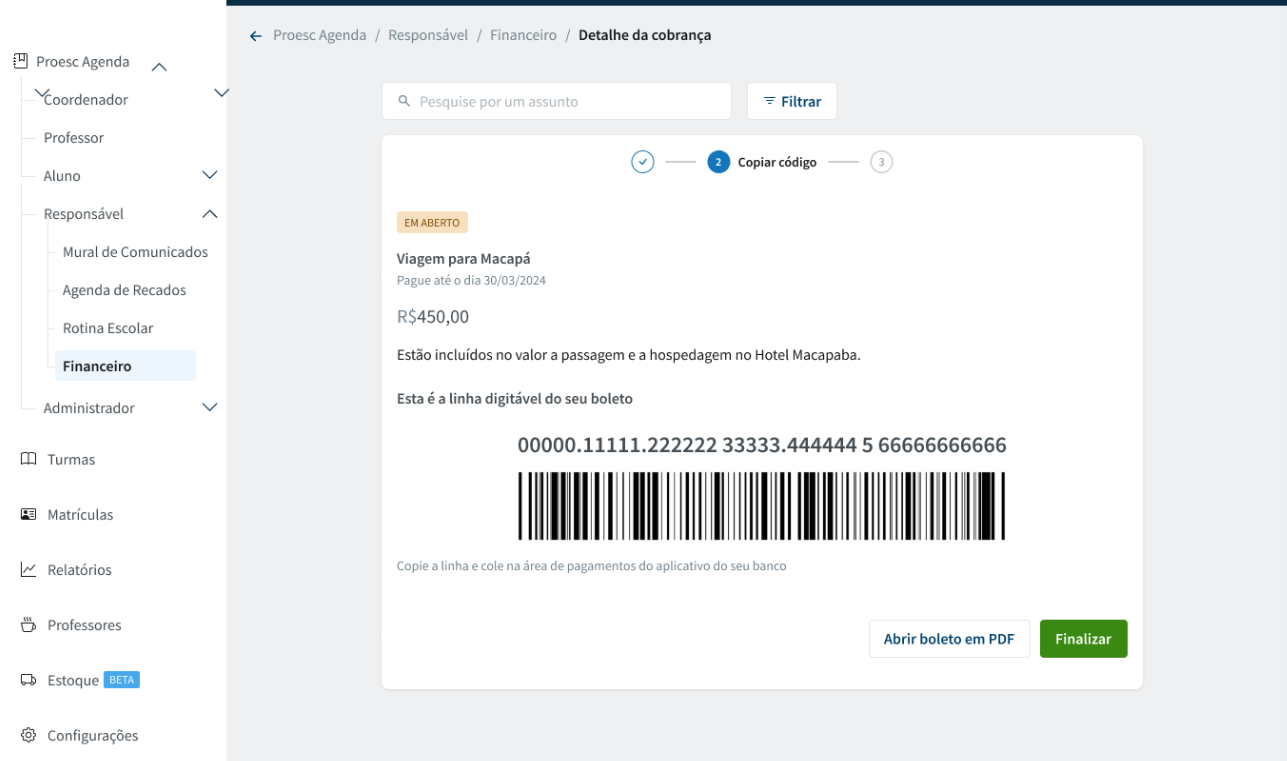Expand the Administrador submenu chevron
The image size is (1287, 761).
click(210, 407)
